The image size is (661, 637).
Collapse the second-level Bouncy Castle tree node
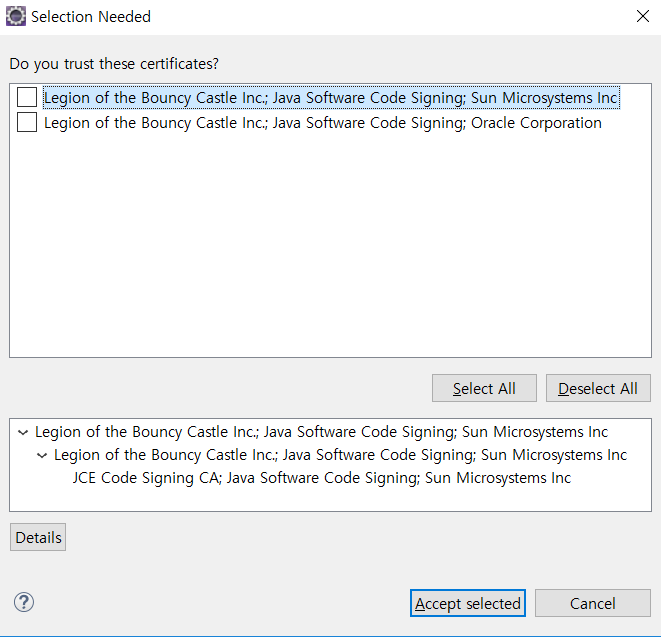(x=42, y=455)
